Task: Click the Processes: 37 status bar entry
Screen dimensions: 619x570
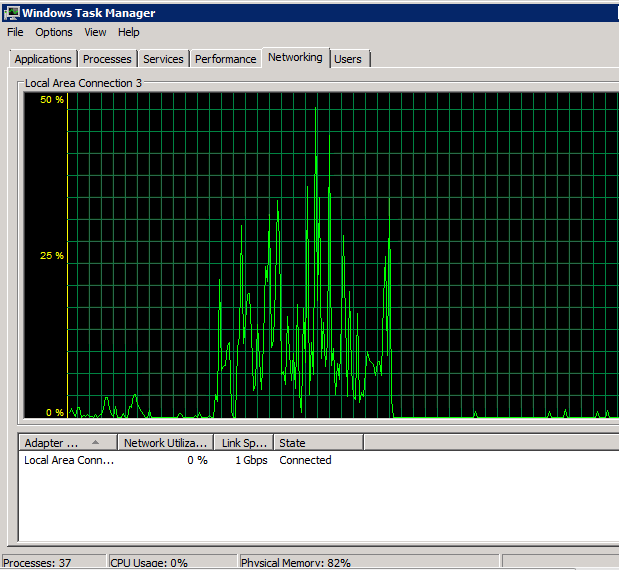Action: (54, 562)
